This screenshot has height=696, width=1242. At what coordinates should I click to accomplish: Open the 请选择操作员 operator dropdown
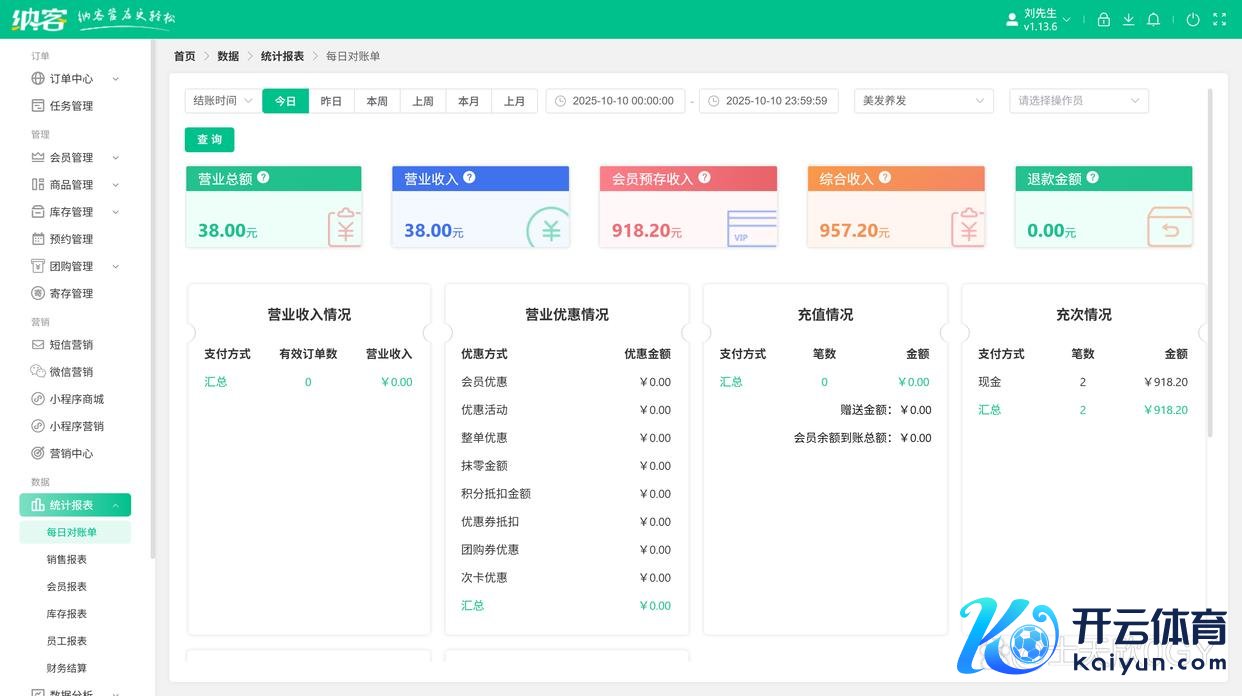point(1078,101)
